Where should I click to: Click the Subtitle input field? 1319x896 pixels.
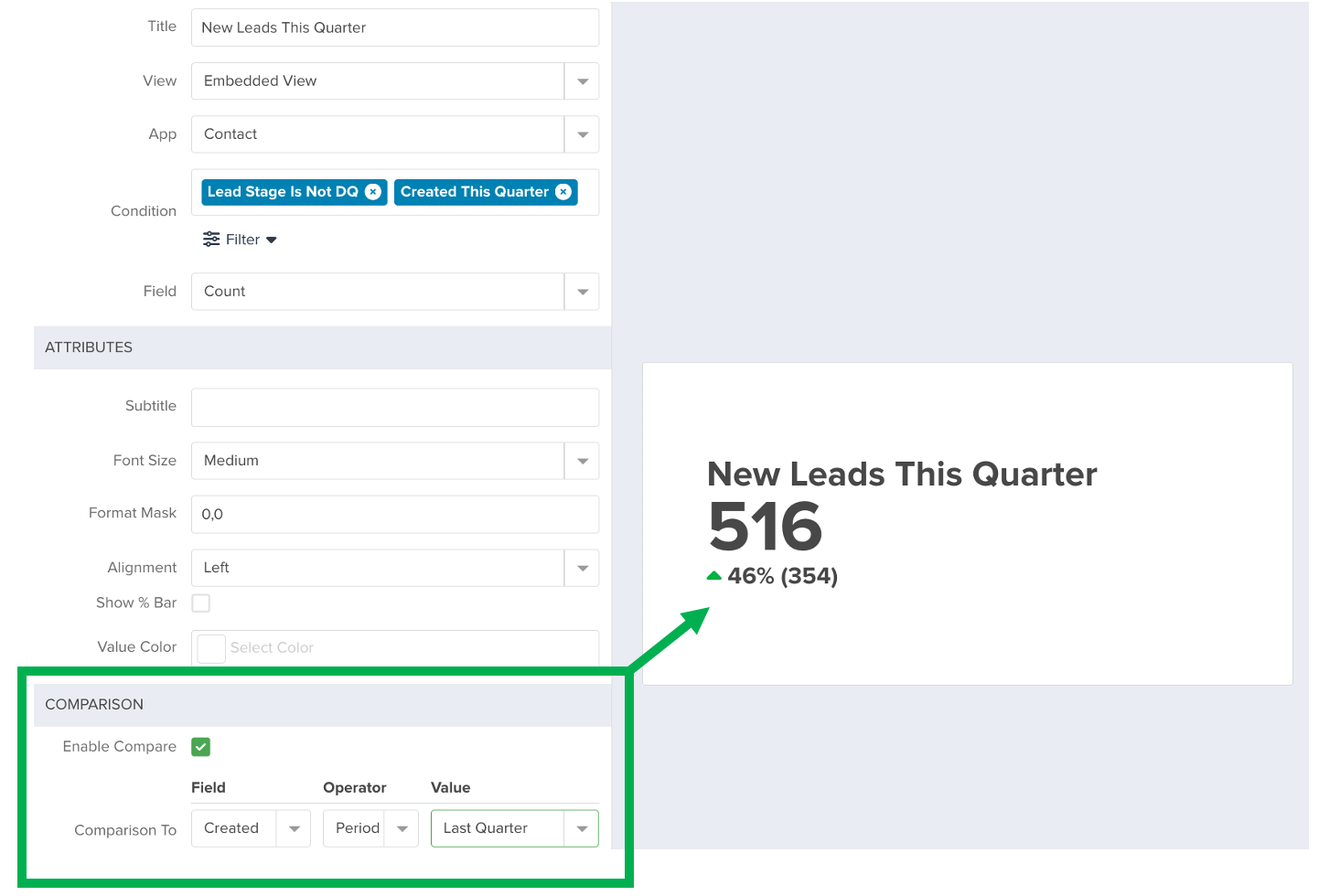pyautogui.click(x=395, y=408)
